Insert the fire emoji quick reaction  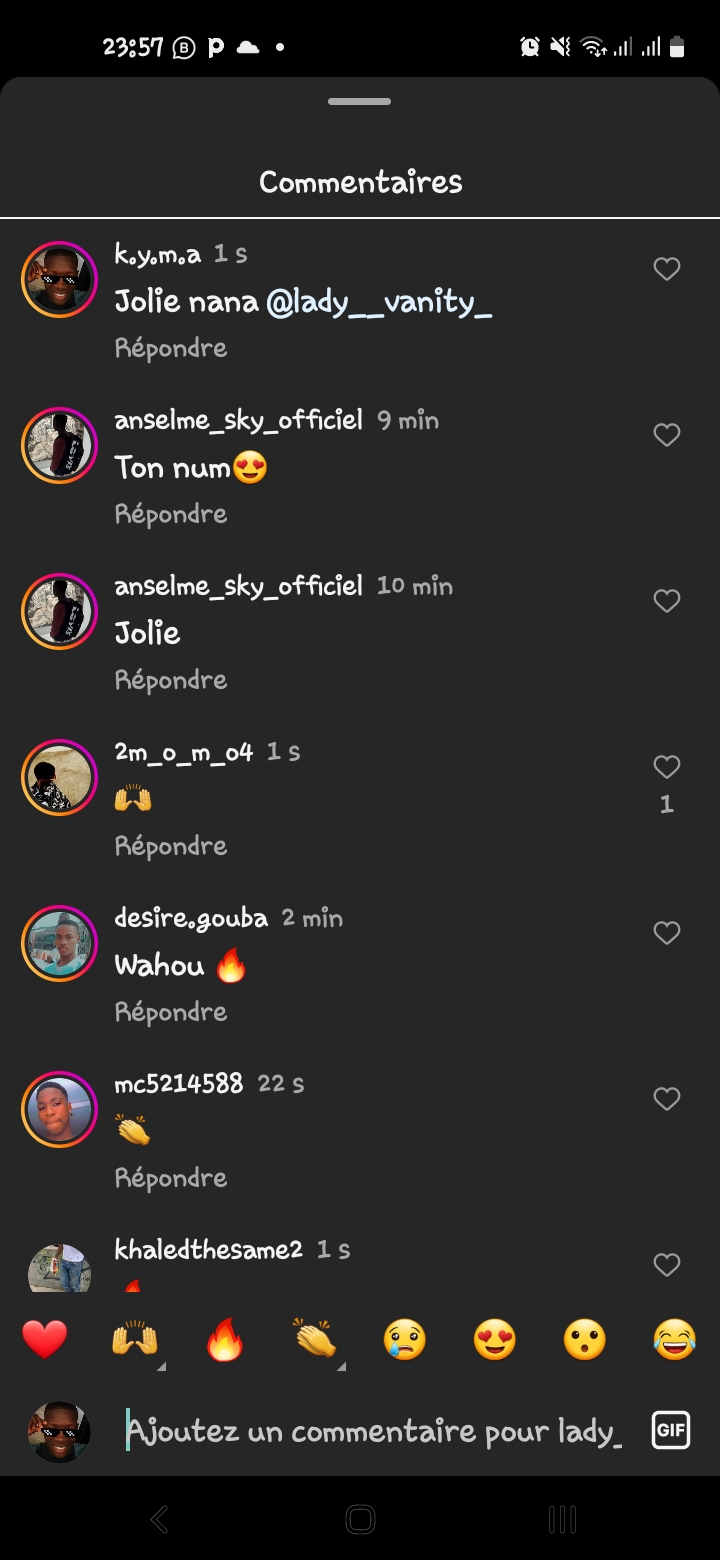225,1339
